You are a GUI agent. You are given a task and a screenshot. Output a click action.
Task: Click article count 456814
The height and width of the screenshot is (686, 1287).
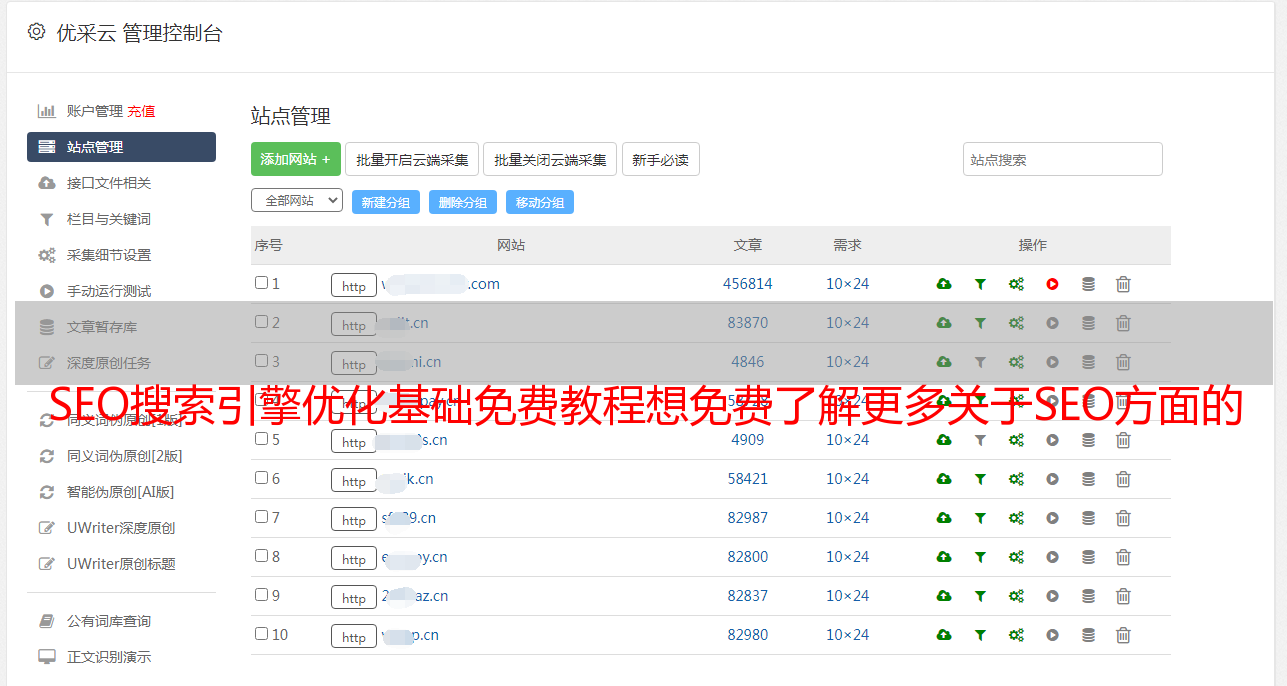(748, 284)
